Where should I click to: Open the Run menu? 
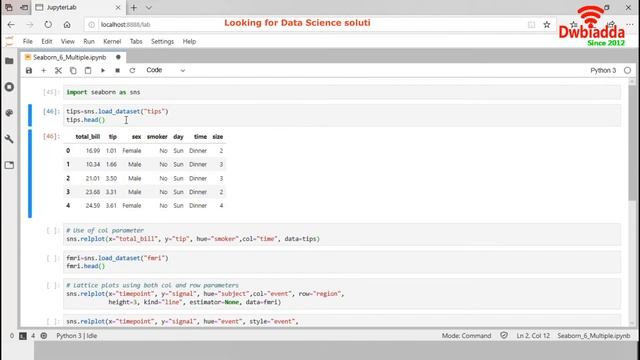click(x=89, y=42)
